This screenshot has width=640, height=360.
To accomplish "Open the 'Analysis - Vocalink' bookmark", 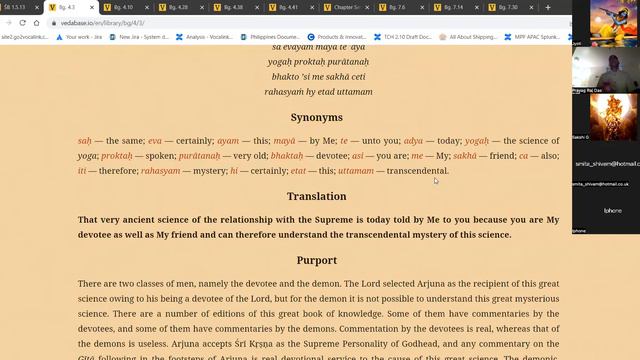I will [x=204, y=37].
